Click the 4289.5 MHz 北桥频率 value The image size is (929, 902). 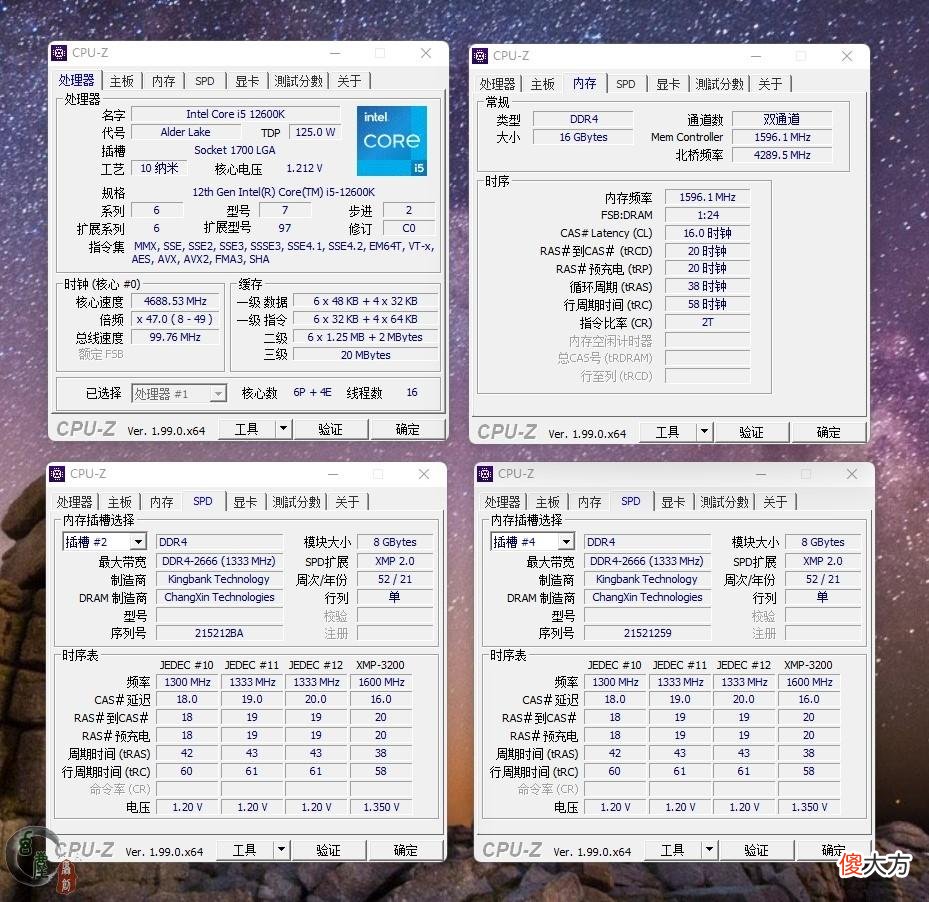[x=781, y=155]
